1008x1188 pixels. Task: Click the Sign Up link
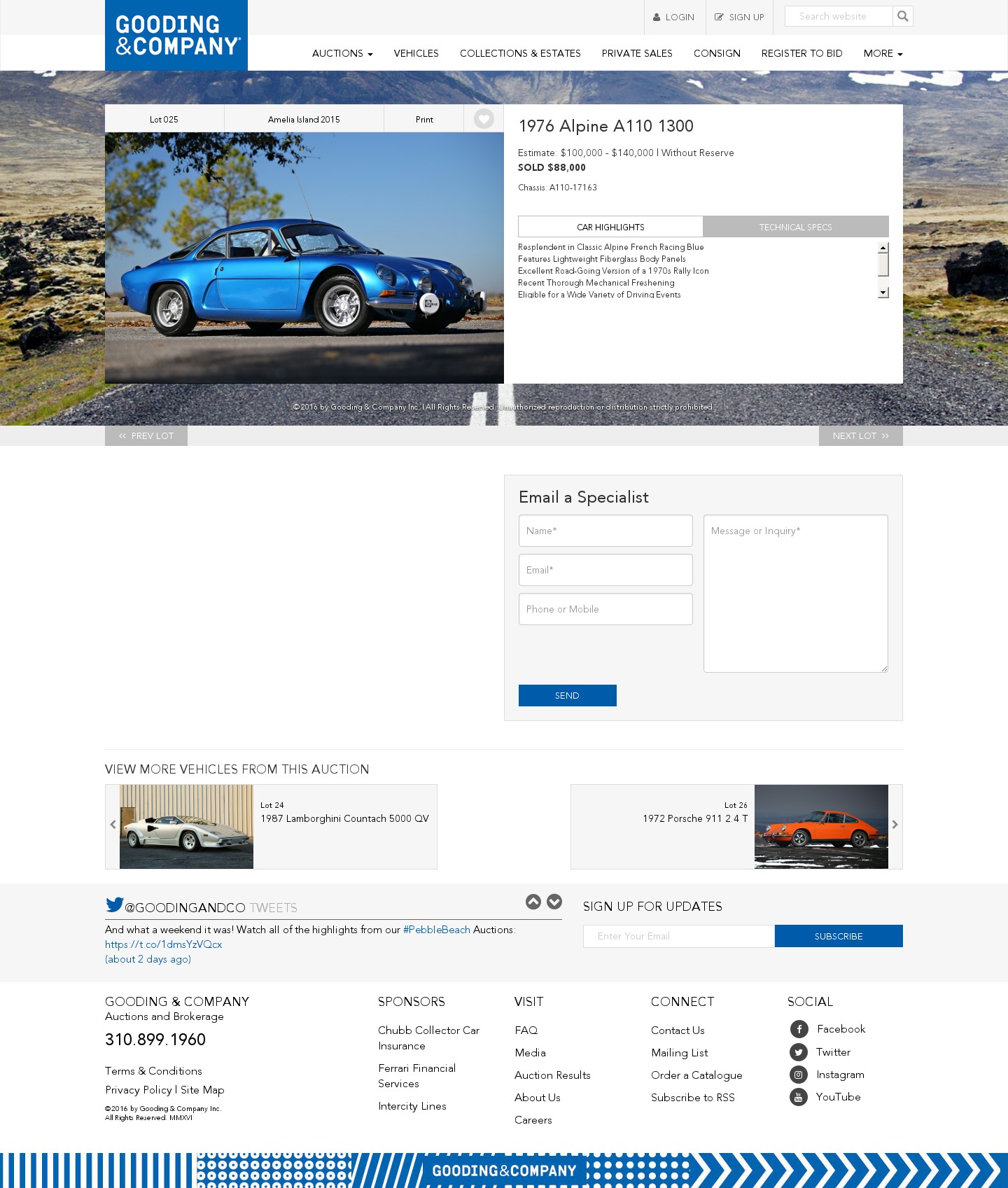click(739, 18)
